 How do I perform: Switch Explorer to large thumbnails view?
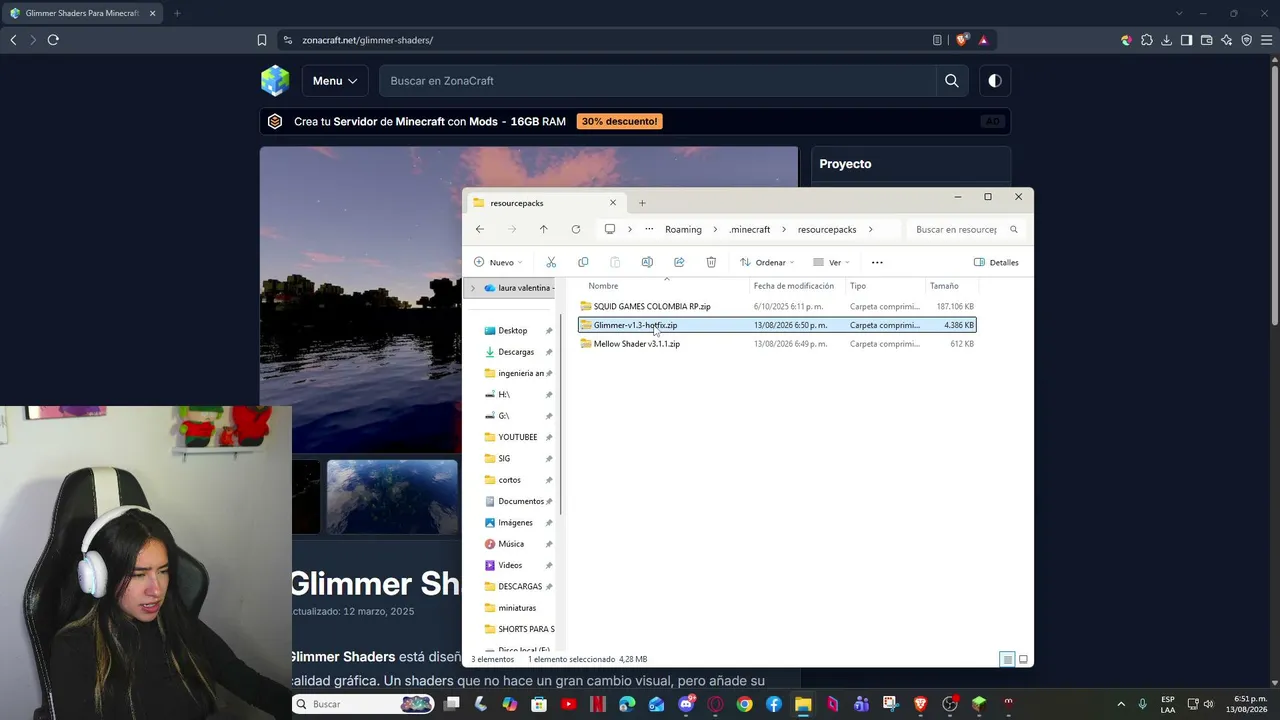click(1023, 659)
